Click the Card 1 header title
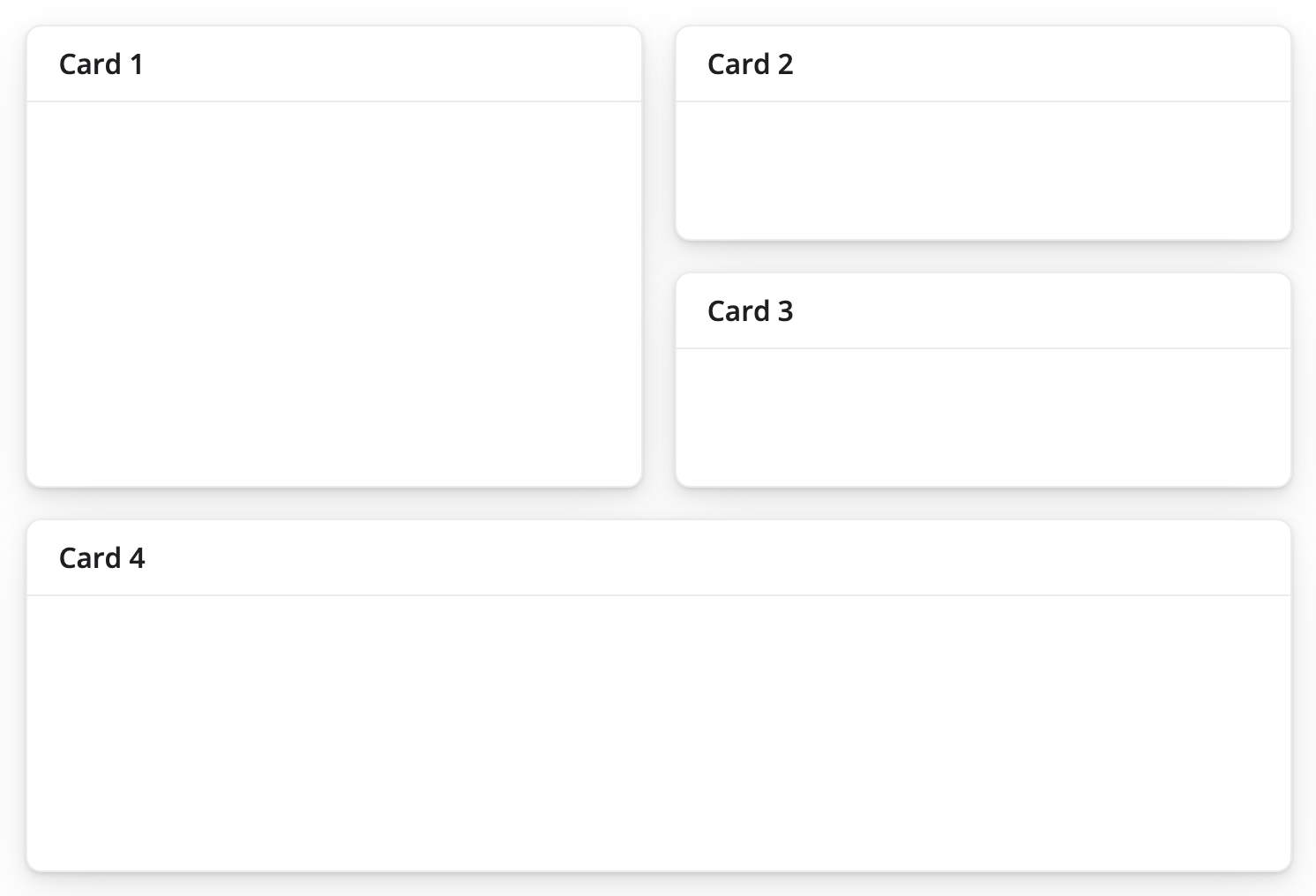1316x896 pixels. [x=101, y=63]
